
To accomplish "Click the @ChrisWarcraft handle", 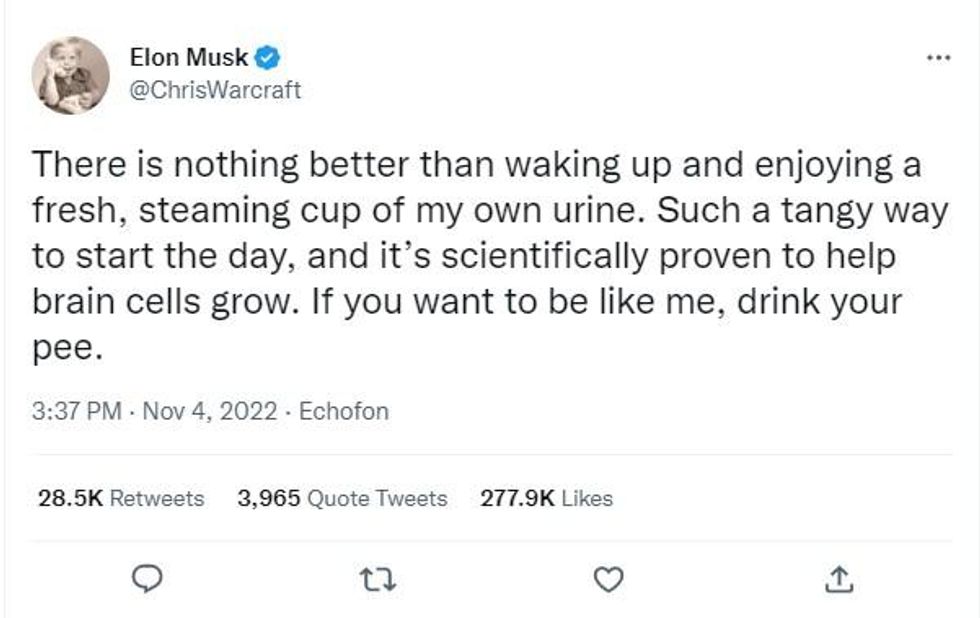I will click(215, 91).
